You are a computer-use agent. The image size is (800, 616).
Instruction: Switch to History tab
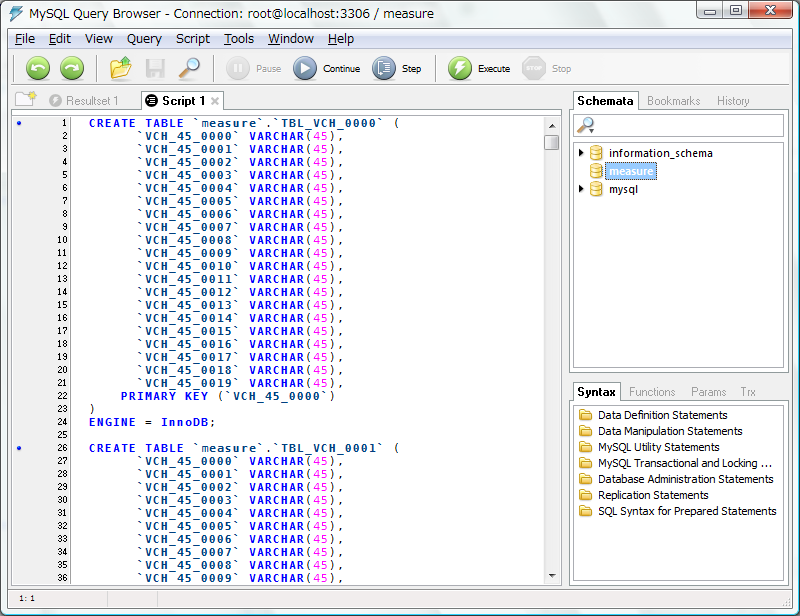733,101
